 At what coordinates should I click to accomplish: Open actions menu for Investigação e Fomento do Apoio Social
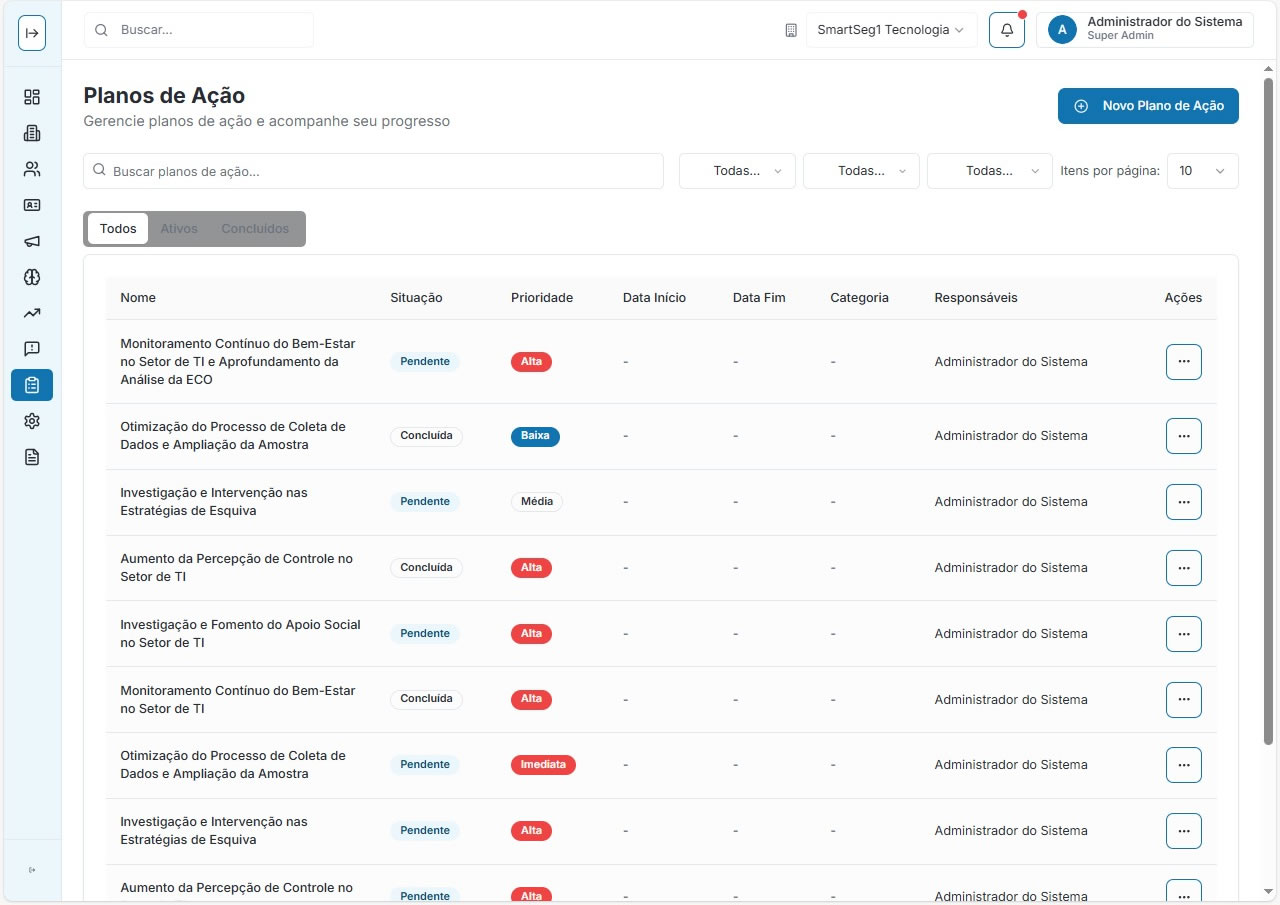1183,634
